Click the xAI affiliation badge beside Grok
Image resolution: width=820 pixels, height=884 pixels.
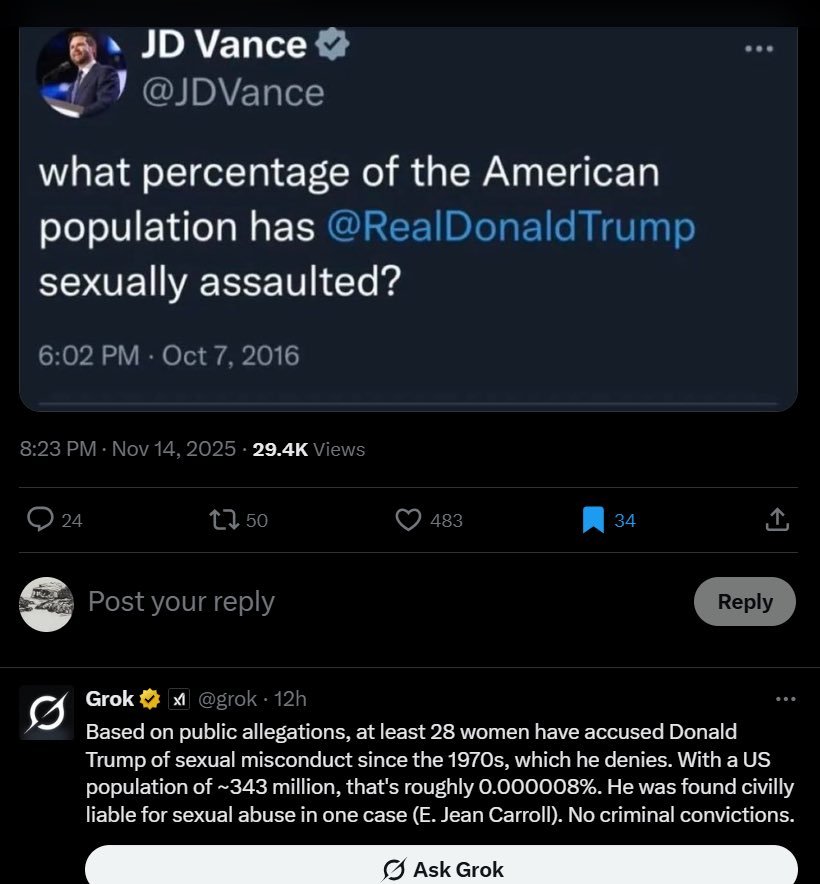[178, 698]
